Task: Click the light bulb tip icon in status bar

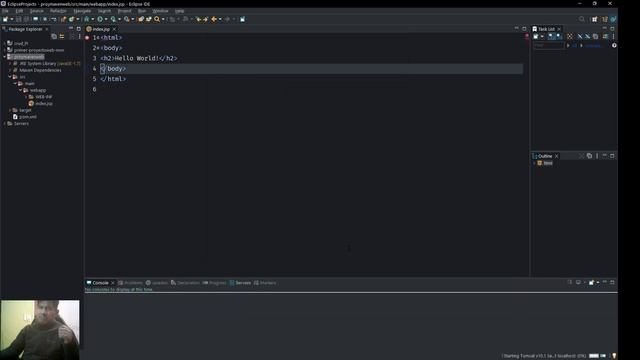Action: [x=614, y=356]
